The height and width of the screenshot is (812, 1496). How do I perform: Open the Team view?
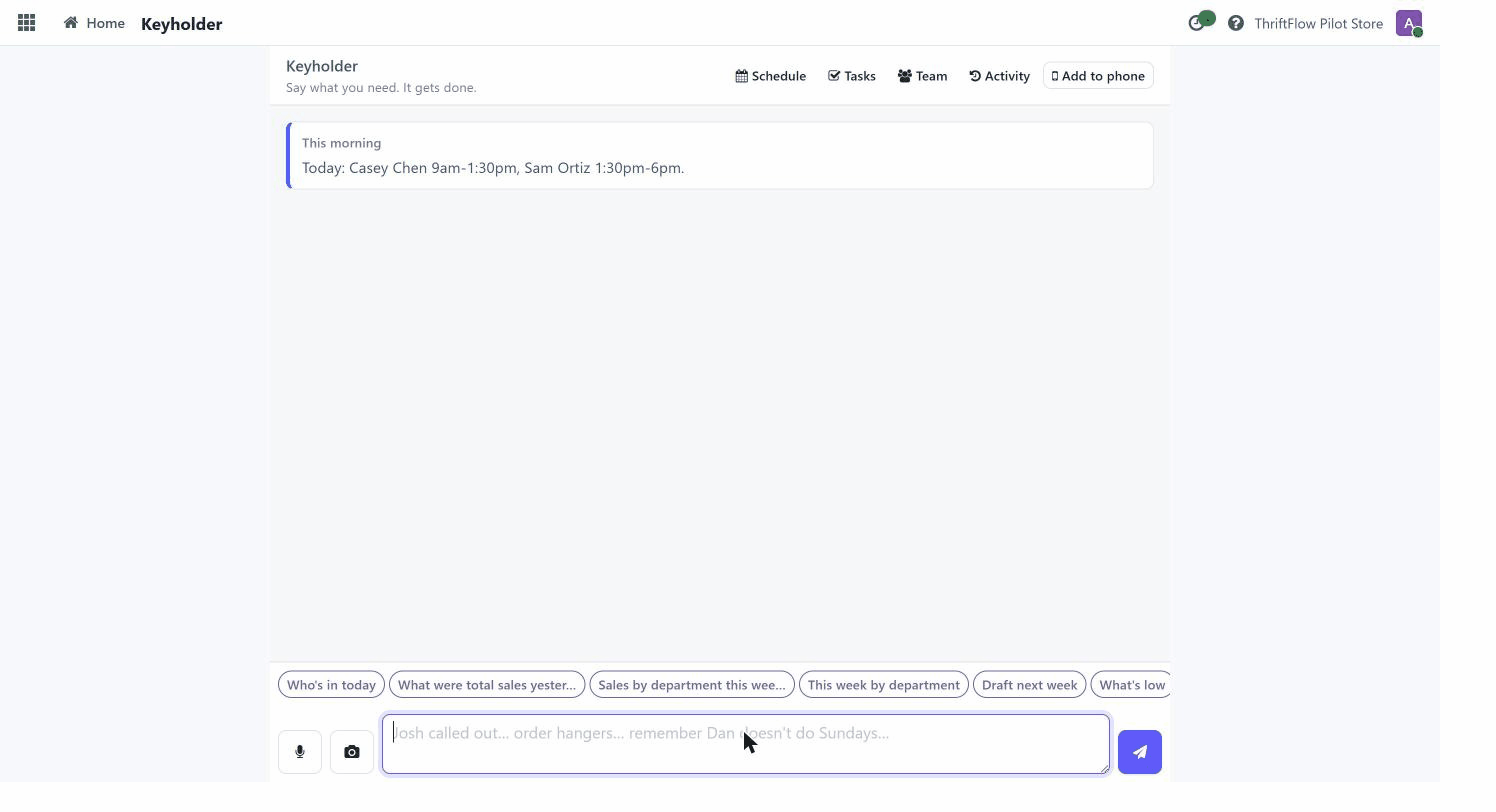[x=922, y=76]
